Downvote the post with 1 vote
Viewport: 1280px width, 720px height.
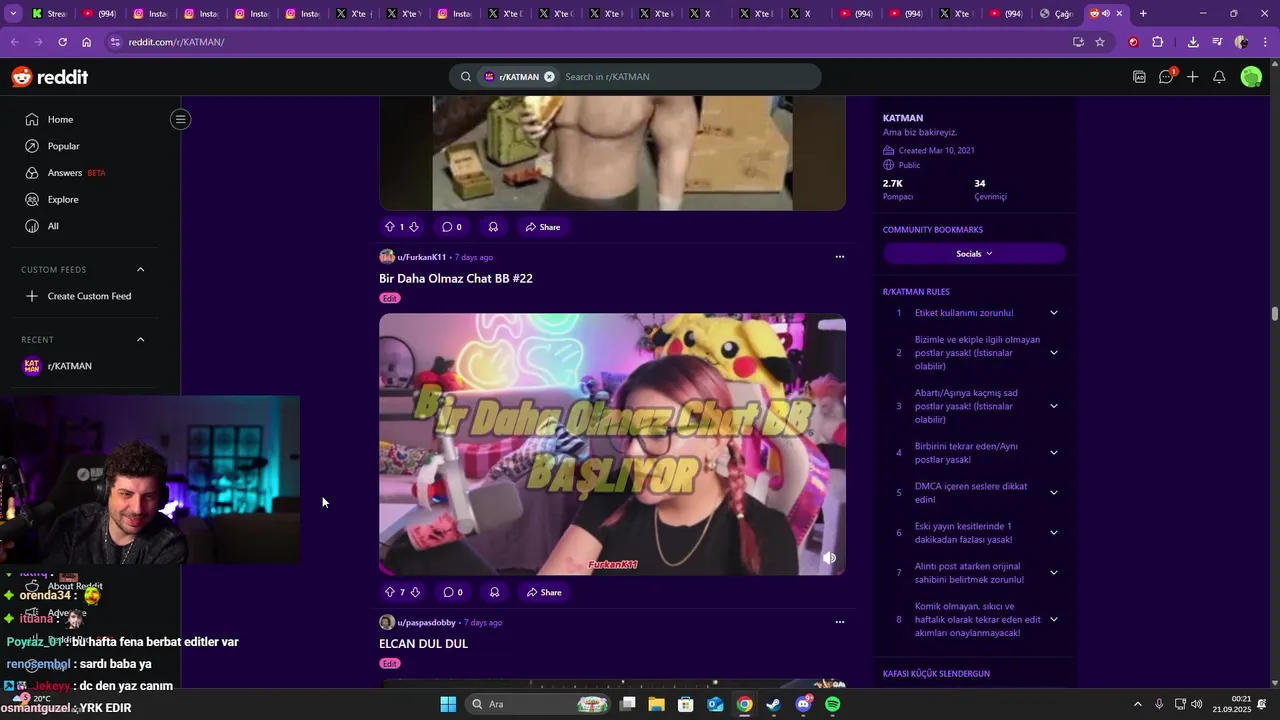(x=414, y=227)
